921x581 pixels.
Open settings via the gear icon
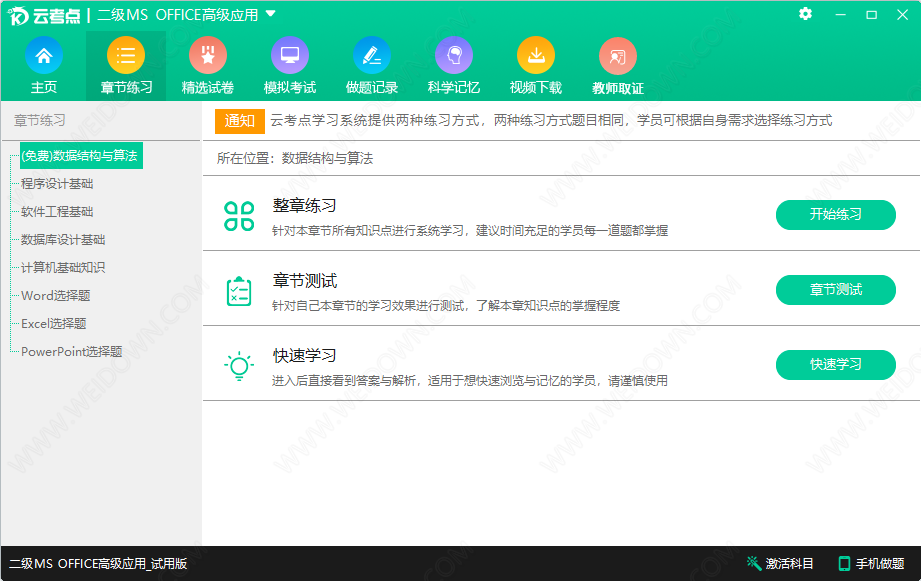pos(805,14)
